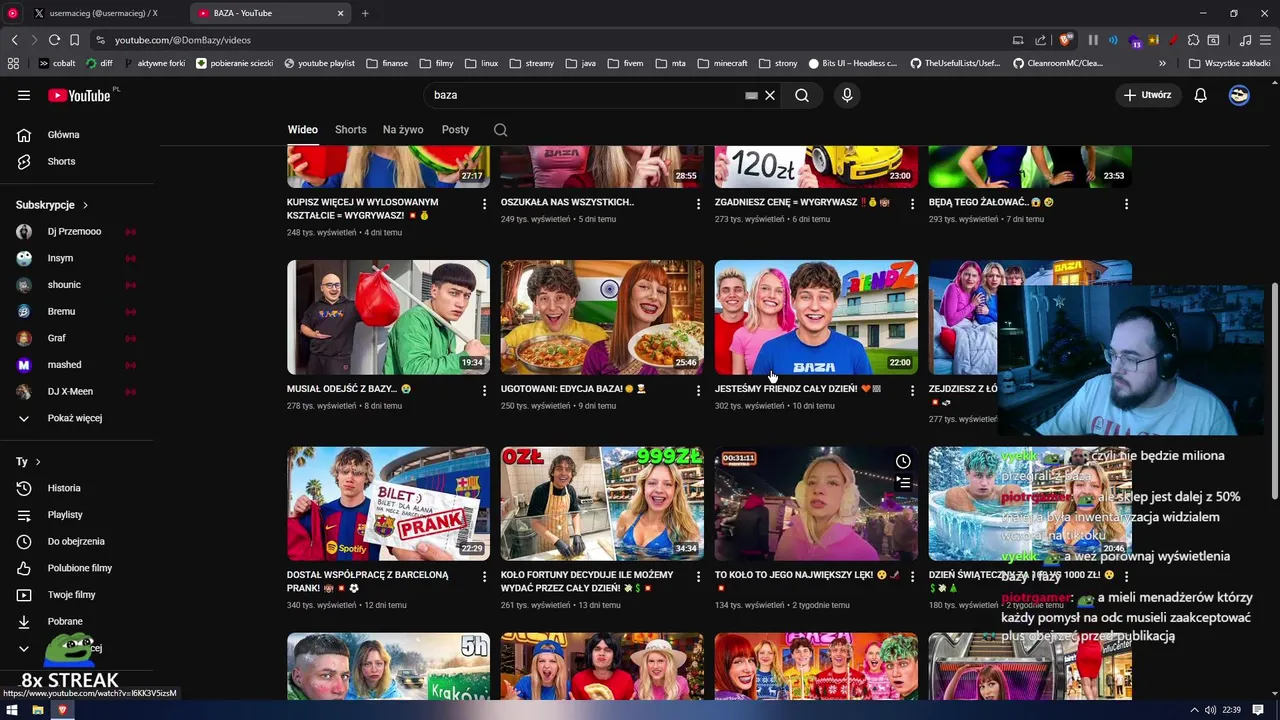Open Główna in sidebar
1280x720 pixels.
pos(76,135)
